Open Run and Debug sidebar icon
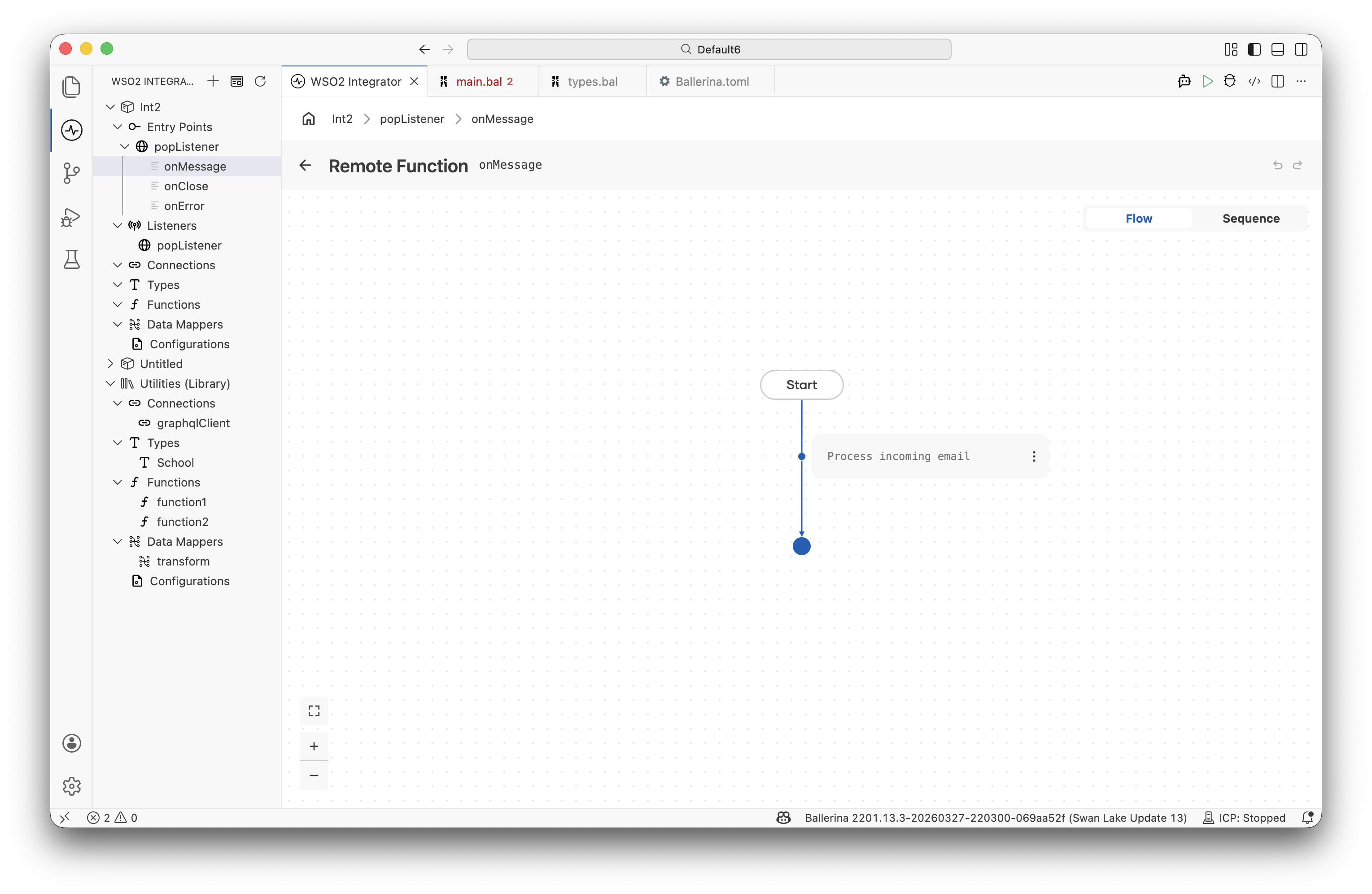1372x894 pixels. [71, 217]
